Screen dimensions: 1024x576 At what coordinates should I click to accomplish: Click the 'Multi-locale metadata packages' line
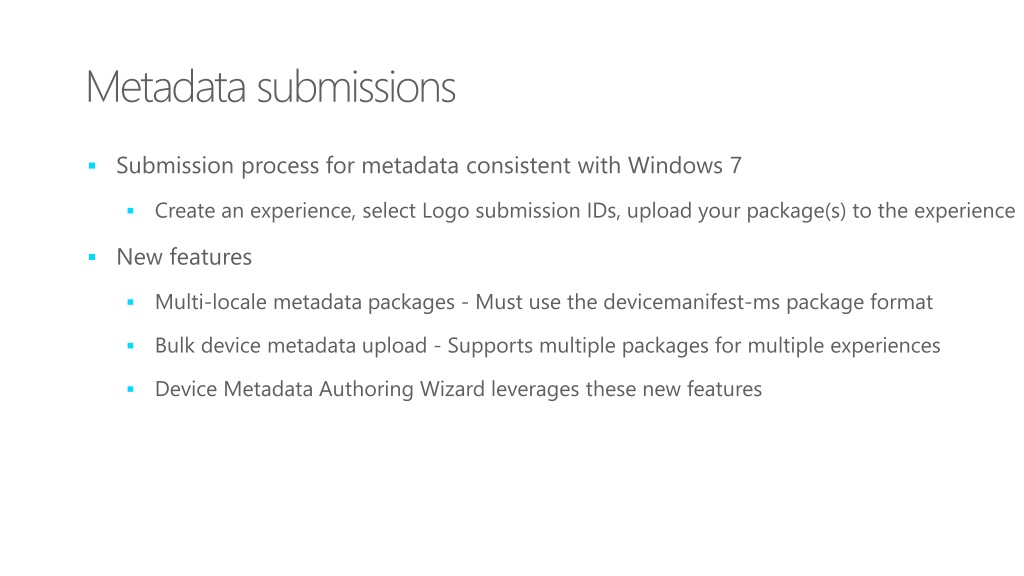(x=543, y=302)
